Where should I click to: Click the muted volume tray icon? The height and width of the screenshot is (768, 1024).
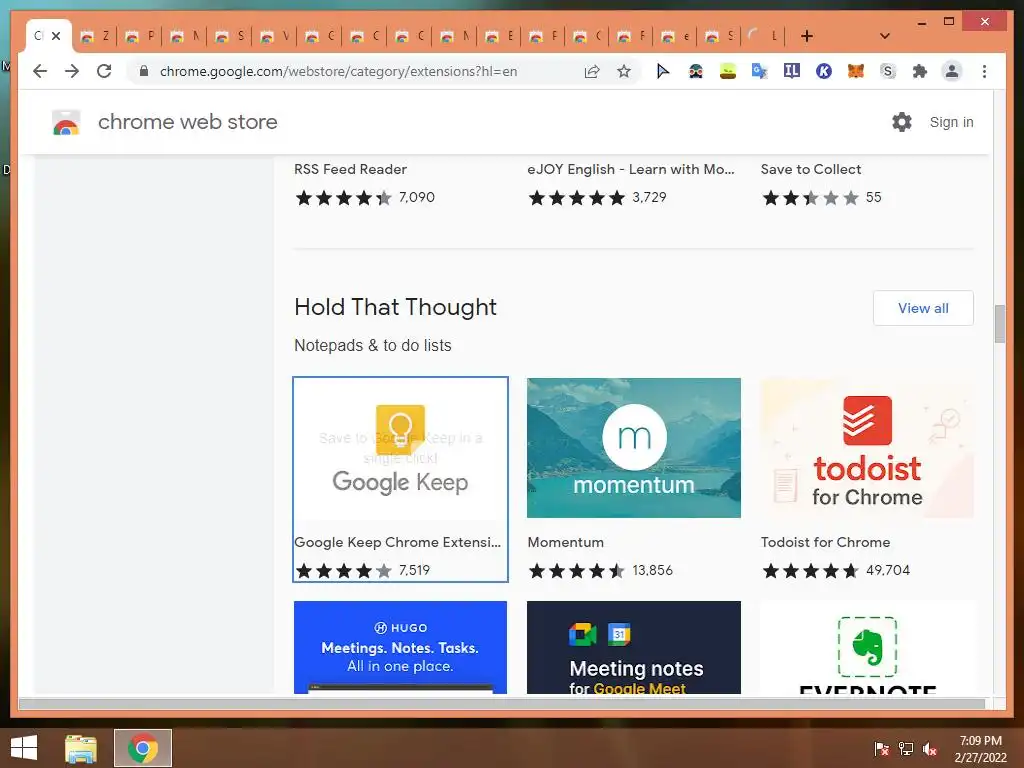(930, 749)
